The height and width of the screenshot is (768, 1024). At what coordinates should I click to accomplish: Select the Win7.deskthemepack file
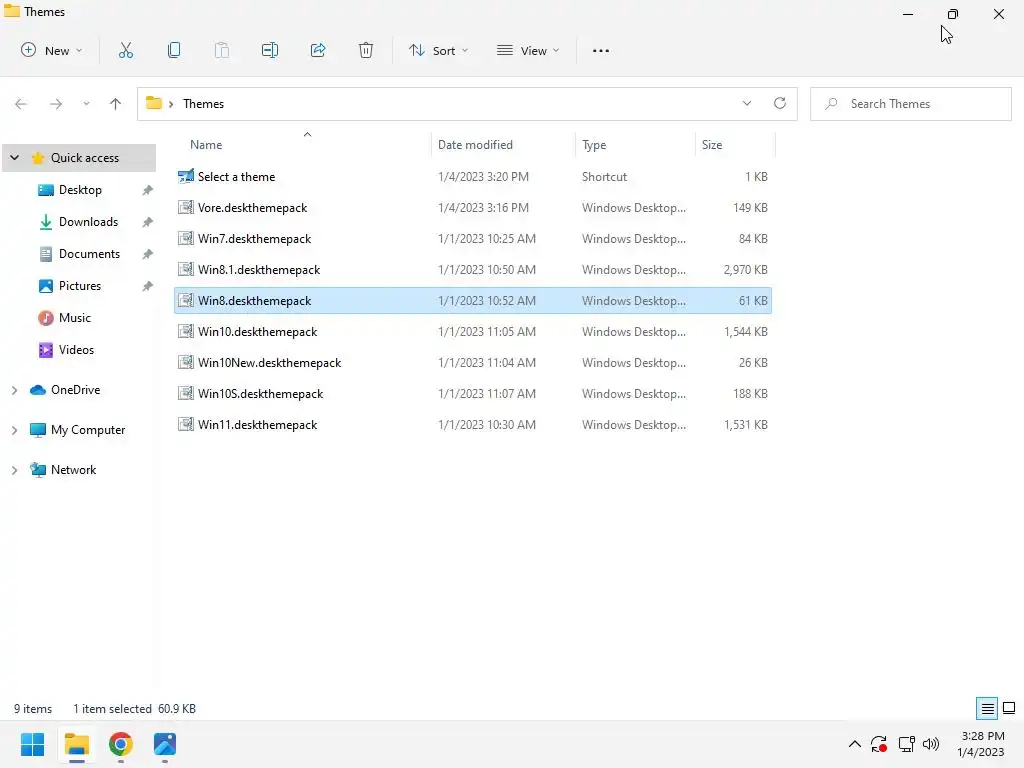point(473,239)
